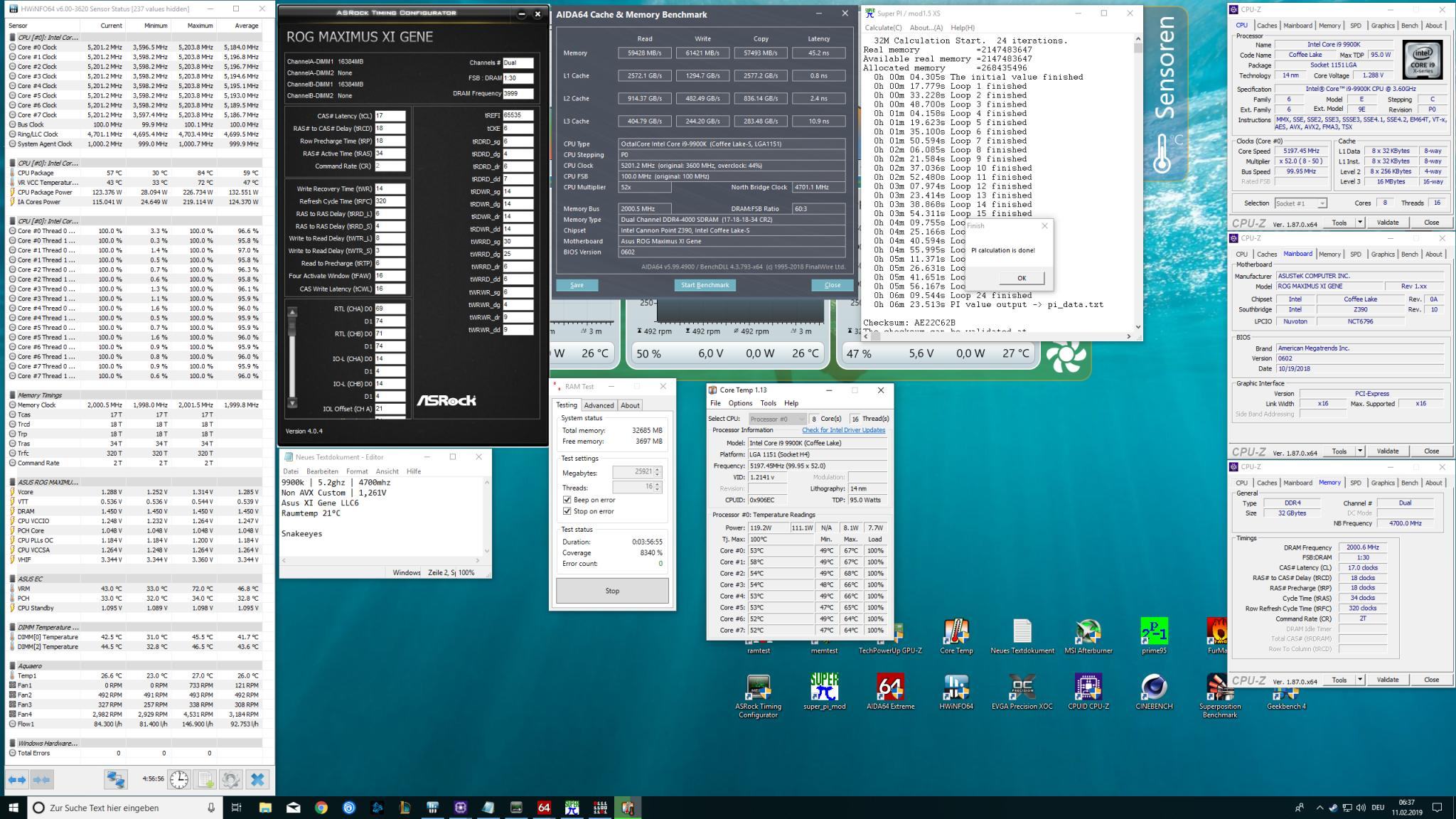Open Task View in taskbar
Image resolution: width=1456 pixels, height=819 pixels.
237,808
